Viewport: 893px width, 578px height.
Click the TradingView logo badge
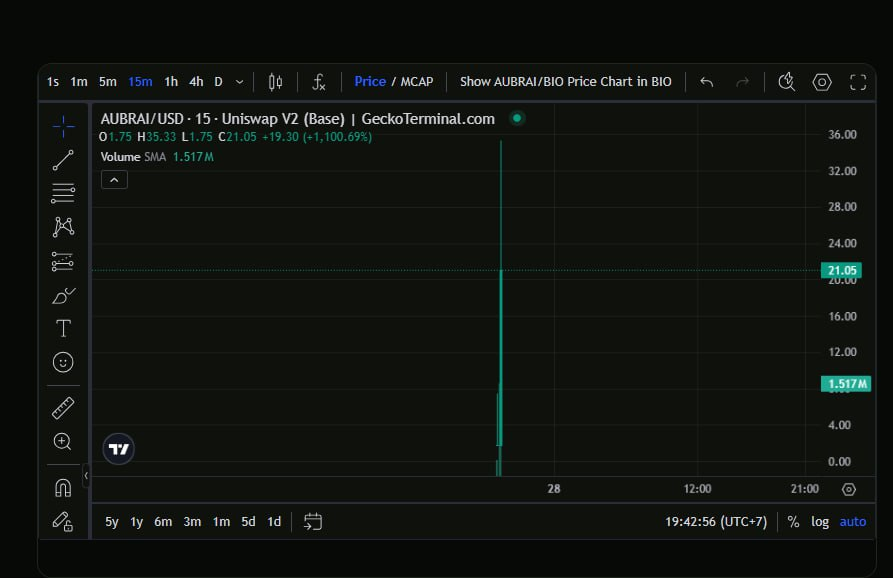(118, 449)
